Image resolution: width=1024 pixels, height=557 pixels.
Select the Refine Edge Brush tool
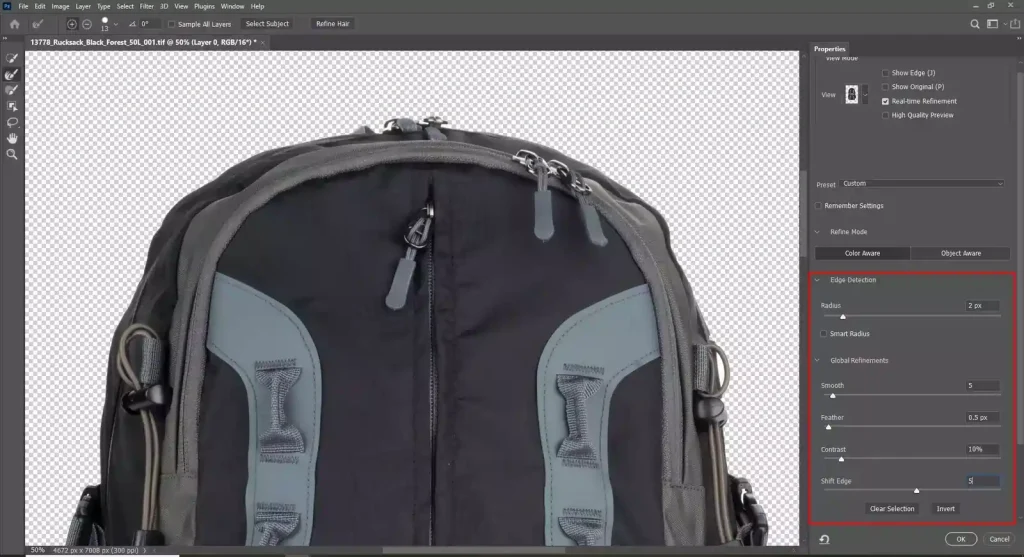tap(11, 74)
